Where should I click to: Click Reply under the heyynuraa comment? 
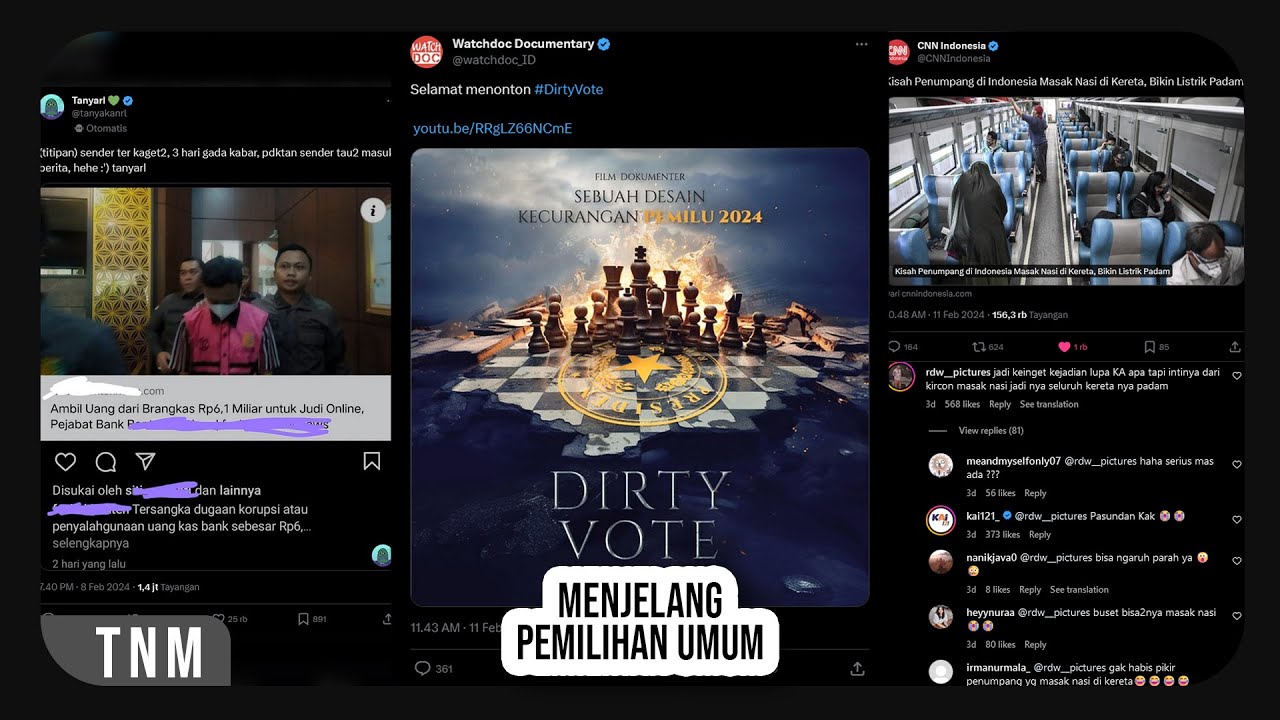[1035, 644]
